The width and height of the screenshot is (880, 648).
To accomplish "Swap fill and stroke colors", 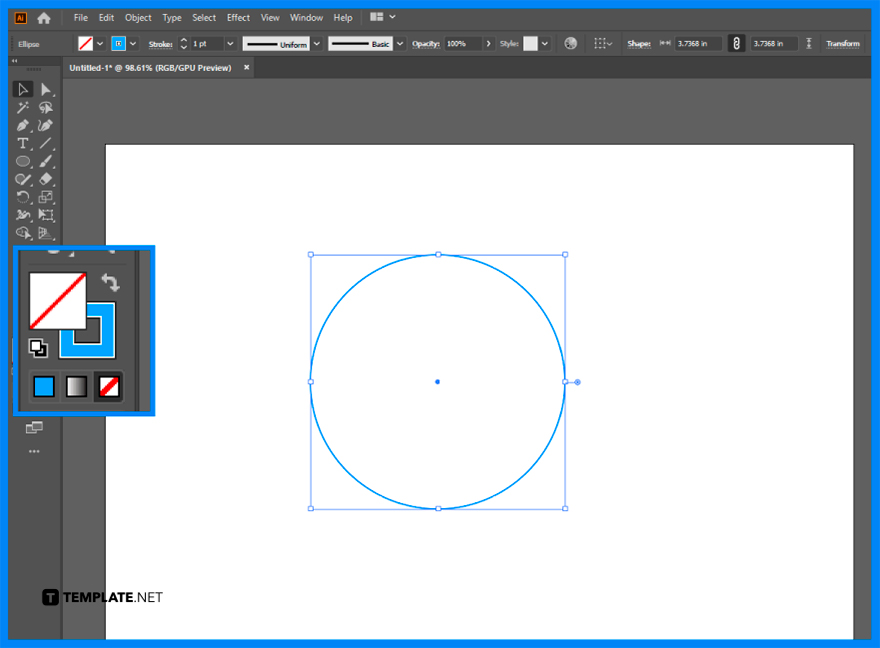I will click(x=110, y=282).
